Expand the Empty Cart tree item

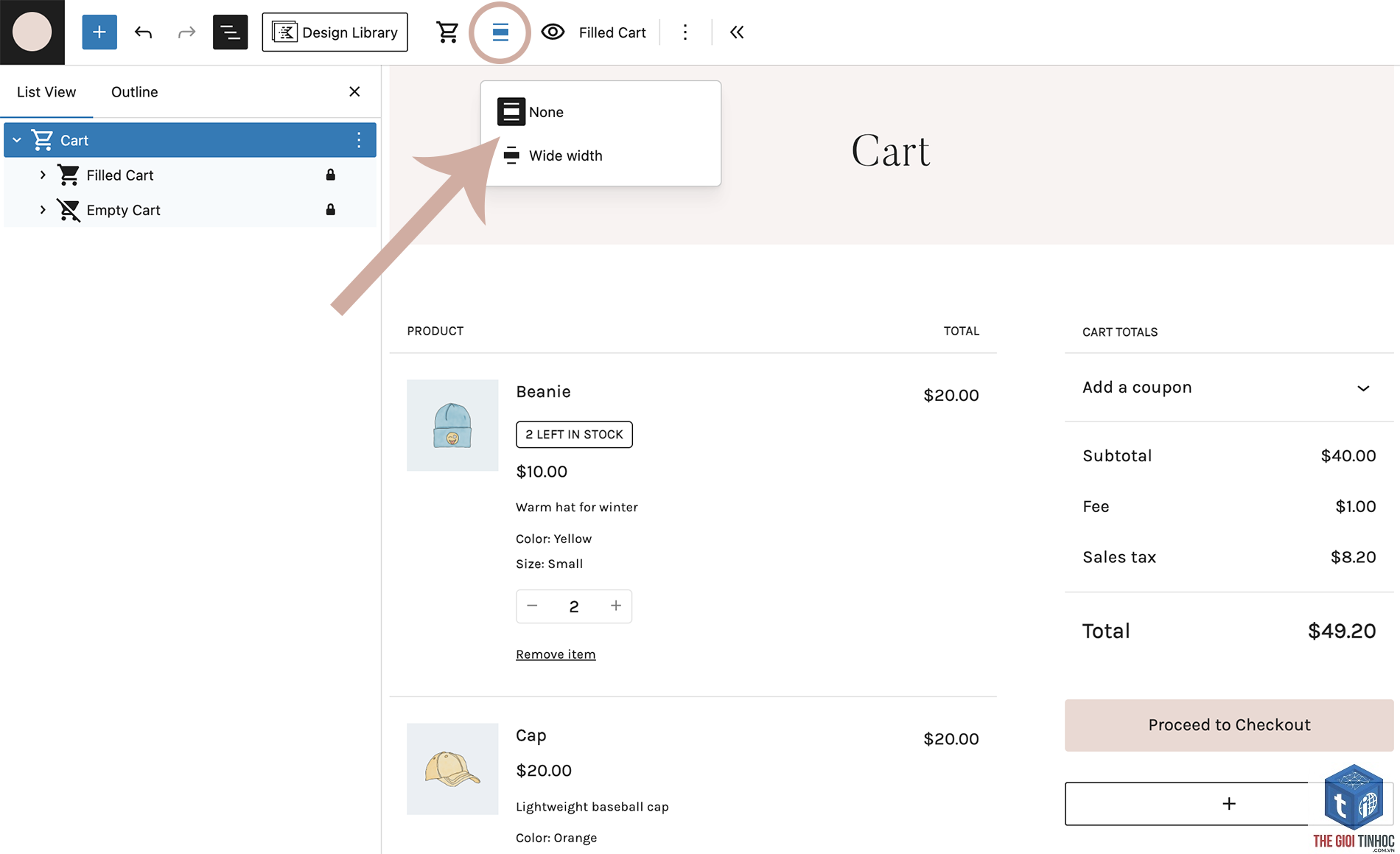(43, 209)
